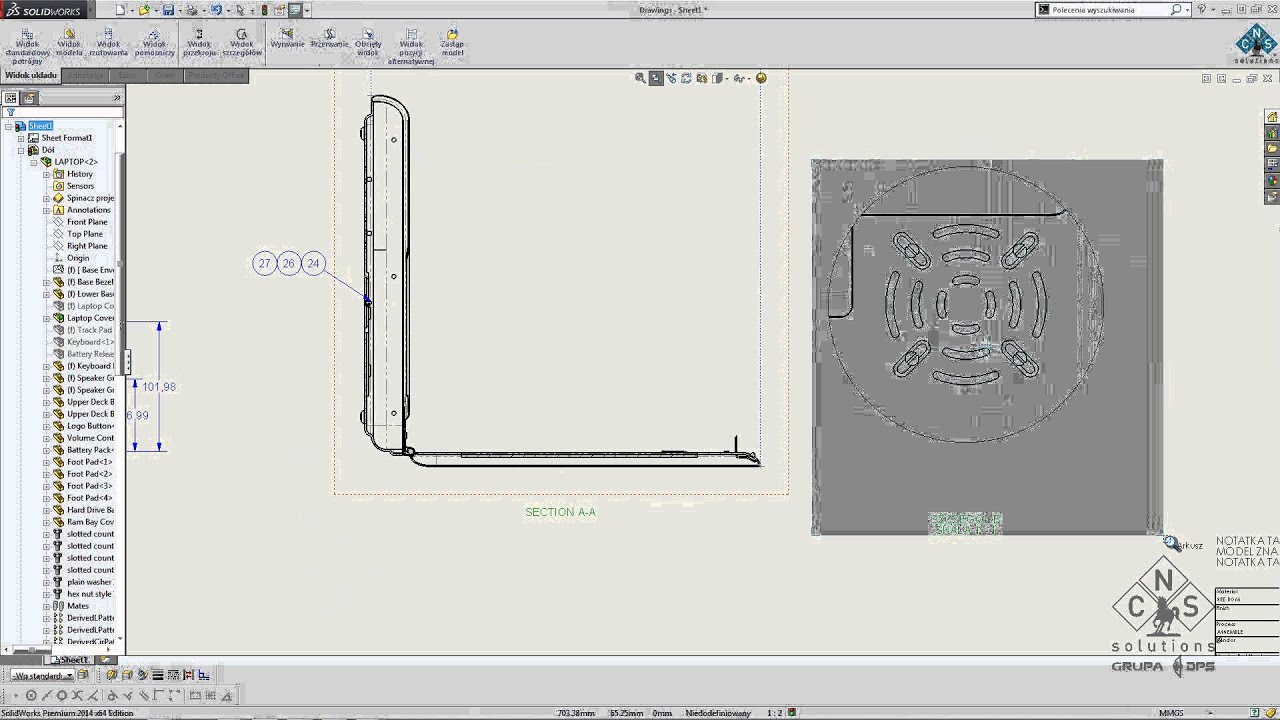Click balloon number 27

click(x=264, y=264)
